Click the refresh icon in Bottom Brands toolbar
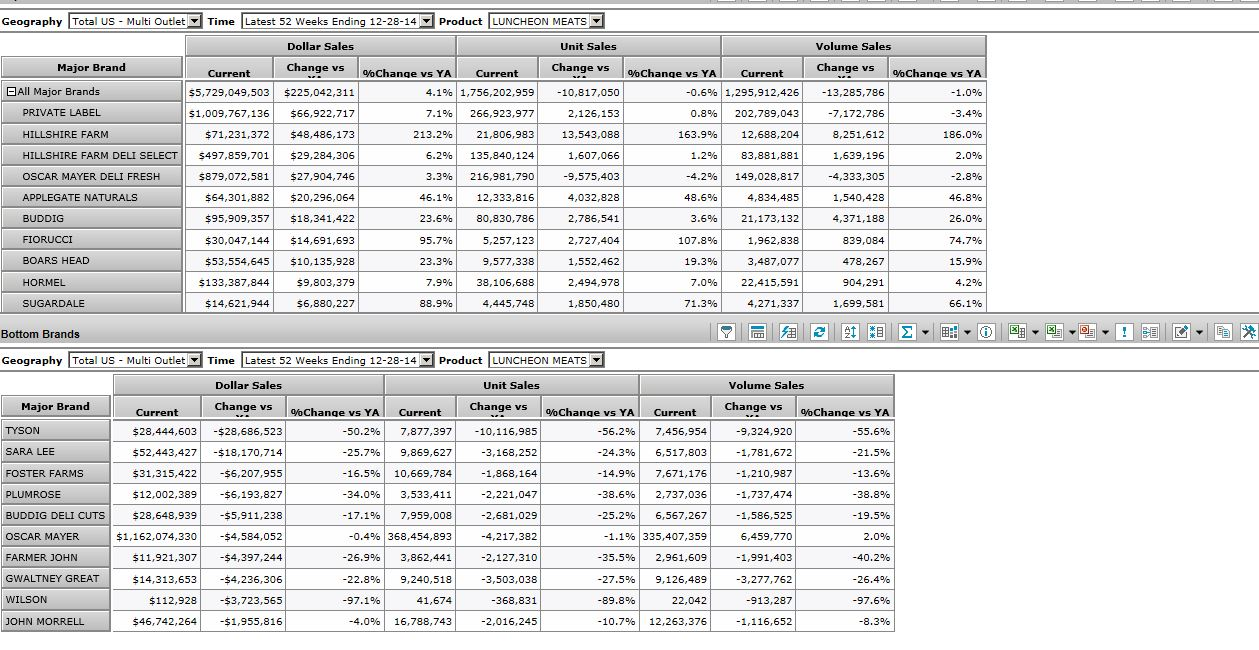1259x650 pixels. pyautogui.click(x=819, y=332)
